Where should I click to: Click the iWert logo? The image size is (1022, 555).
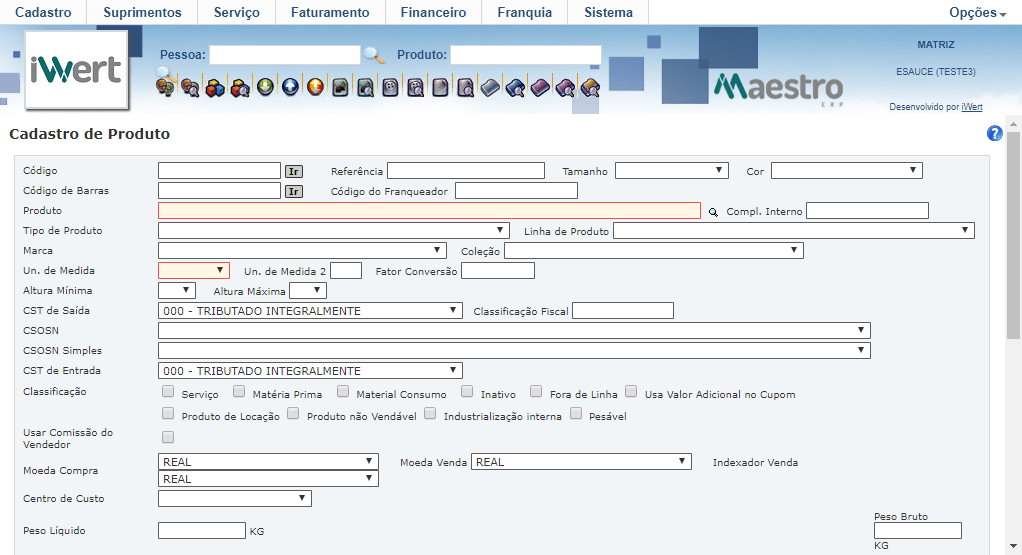click(76, 70)
